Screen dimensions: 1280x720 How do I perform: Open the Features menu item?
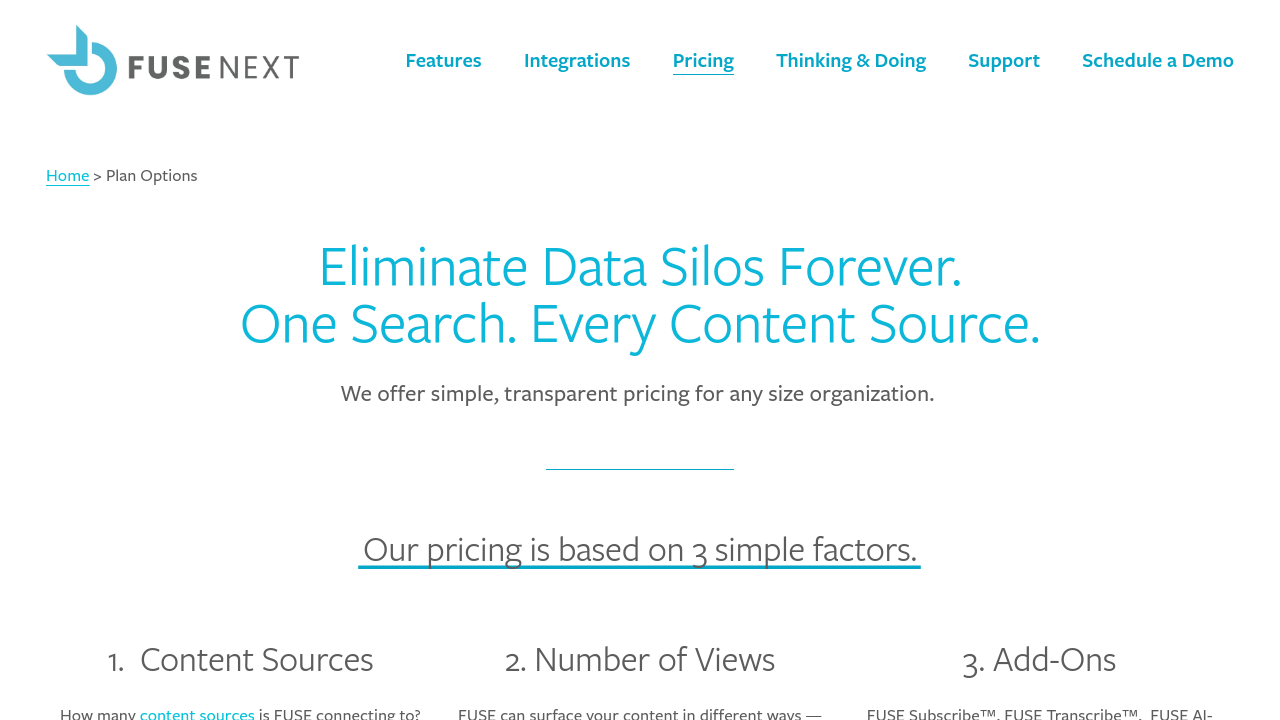tap(443, 61)
